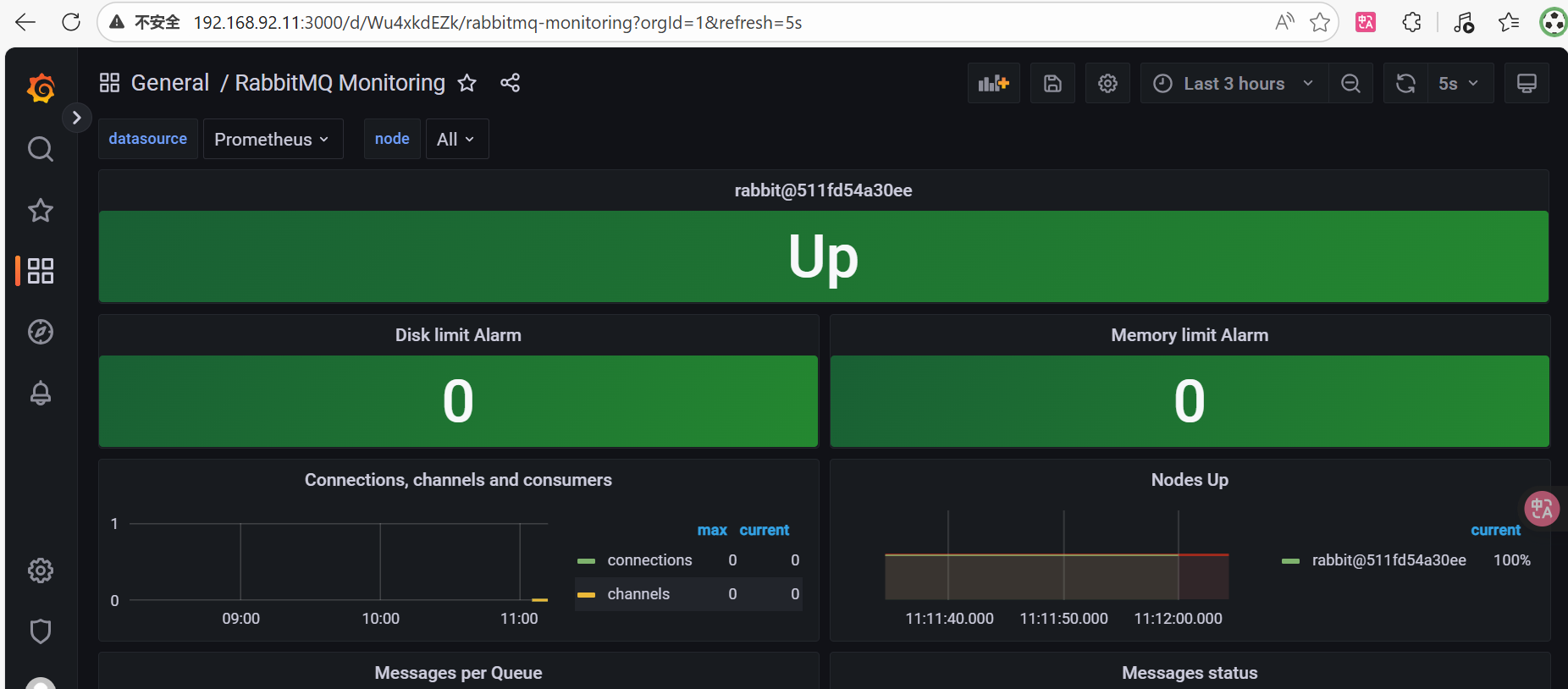Change color of the channels series swatch
Image resolution: width=1568 pixels, height=689 pixels.
click(x=586, y=595)
